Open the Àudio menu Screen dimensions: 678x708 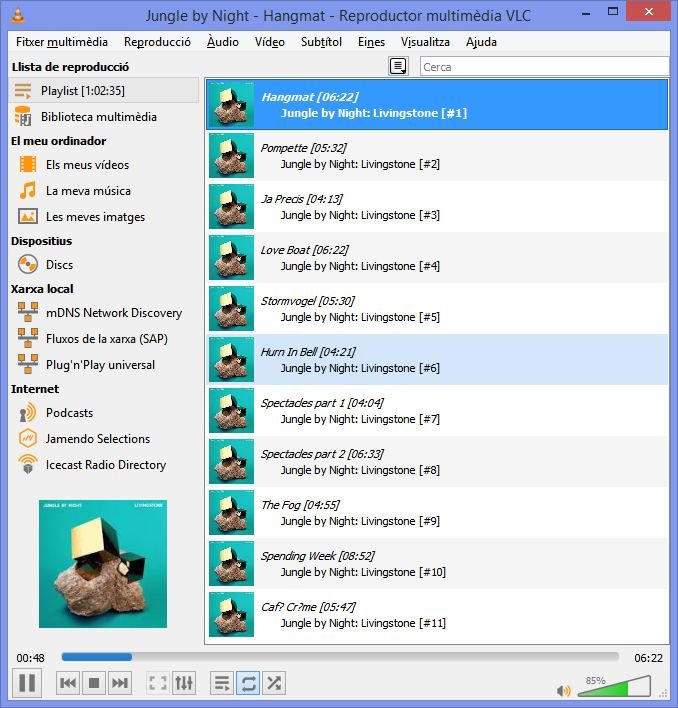[x=223, y=42]
